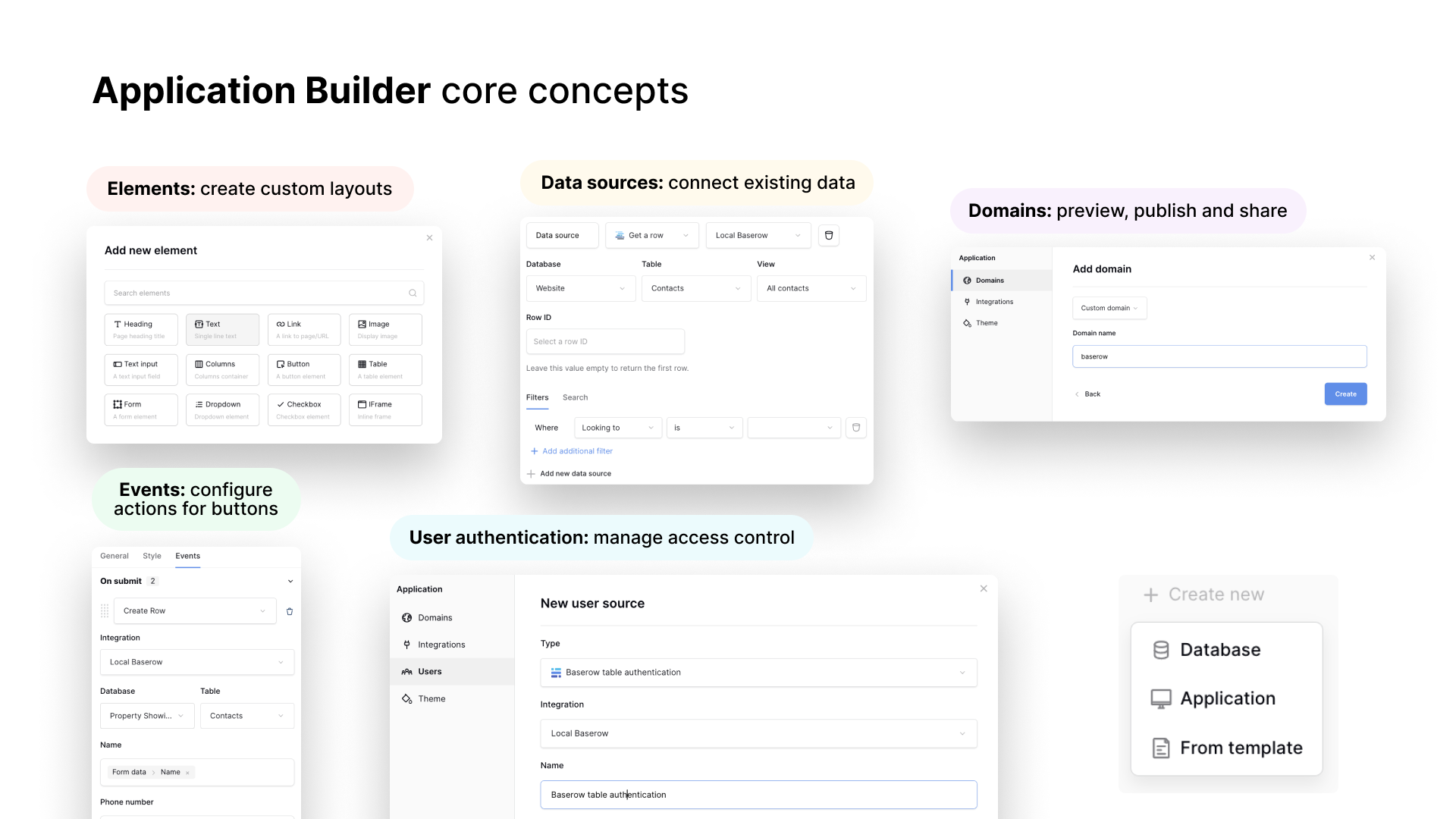Expand the View dropdown showing All contacts

tap(811, 288)
